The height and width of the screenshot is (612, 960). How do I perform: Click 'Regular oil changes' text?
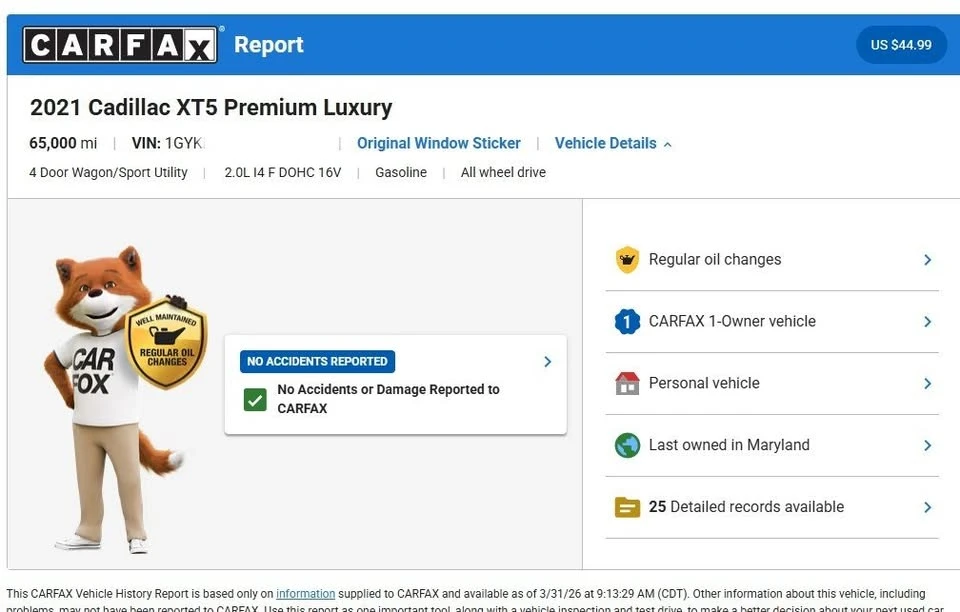tap(714, 259)
